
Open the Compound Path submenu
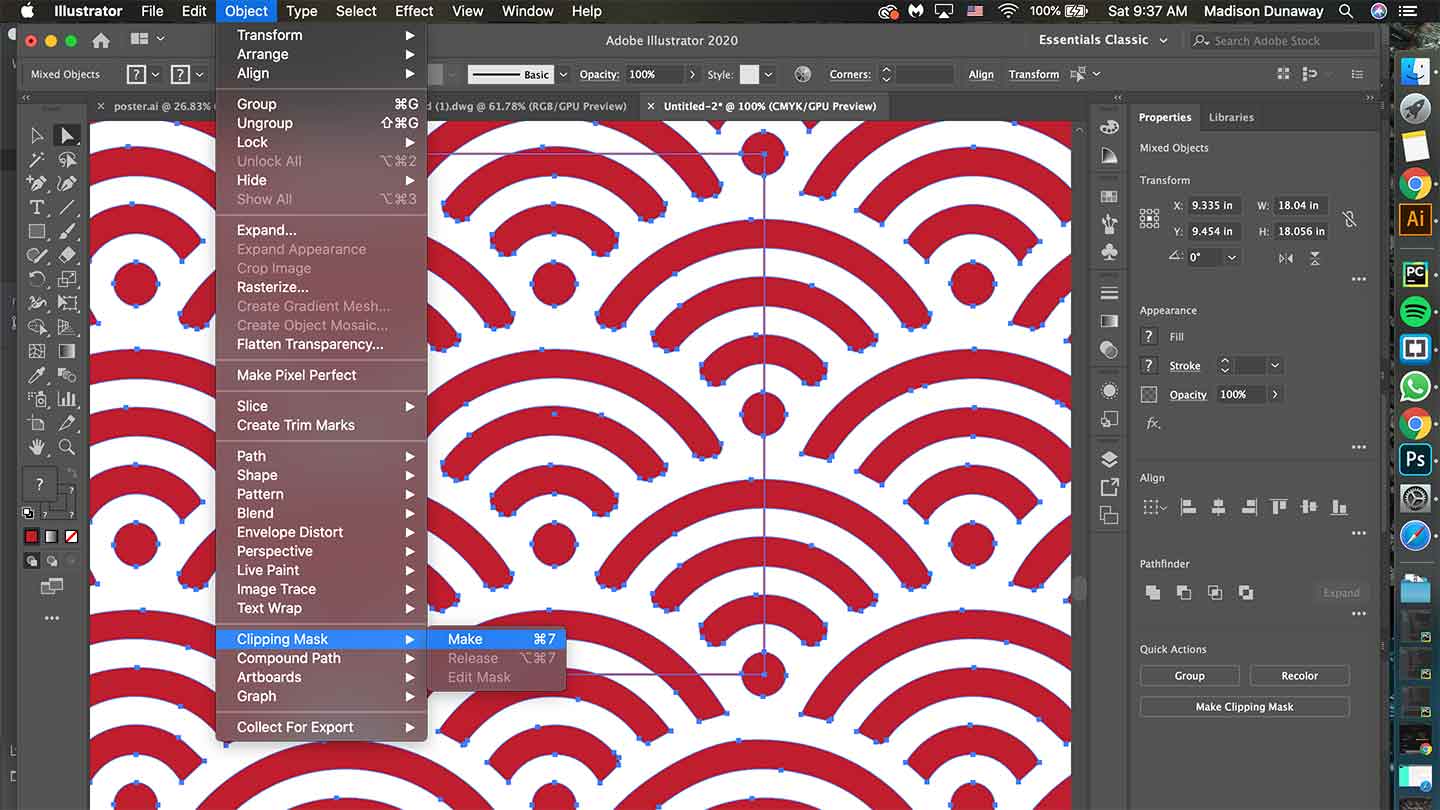(x=322, y=658)
